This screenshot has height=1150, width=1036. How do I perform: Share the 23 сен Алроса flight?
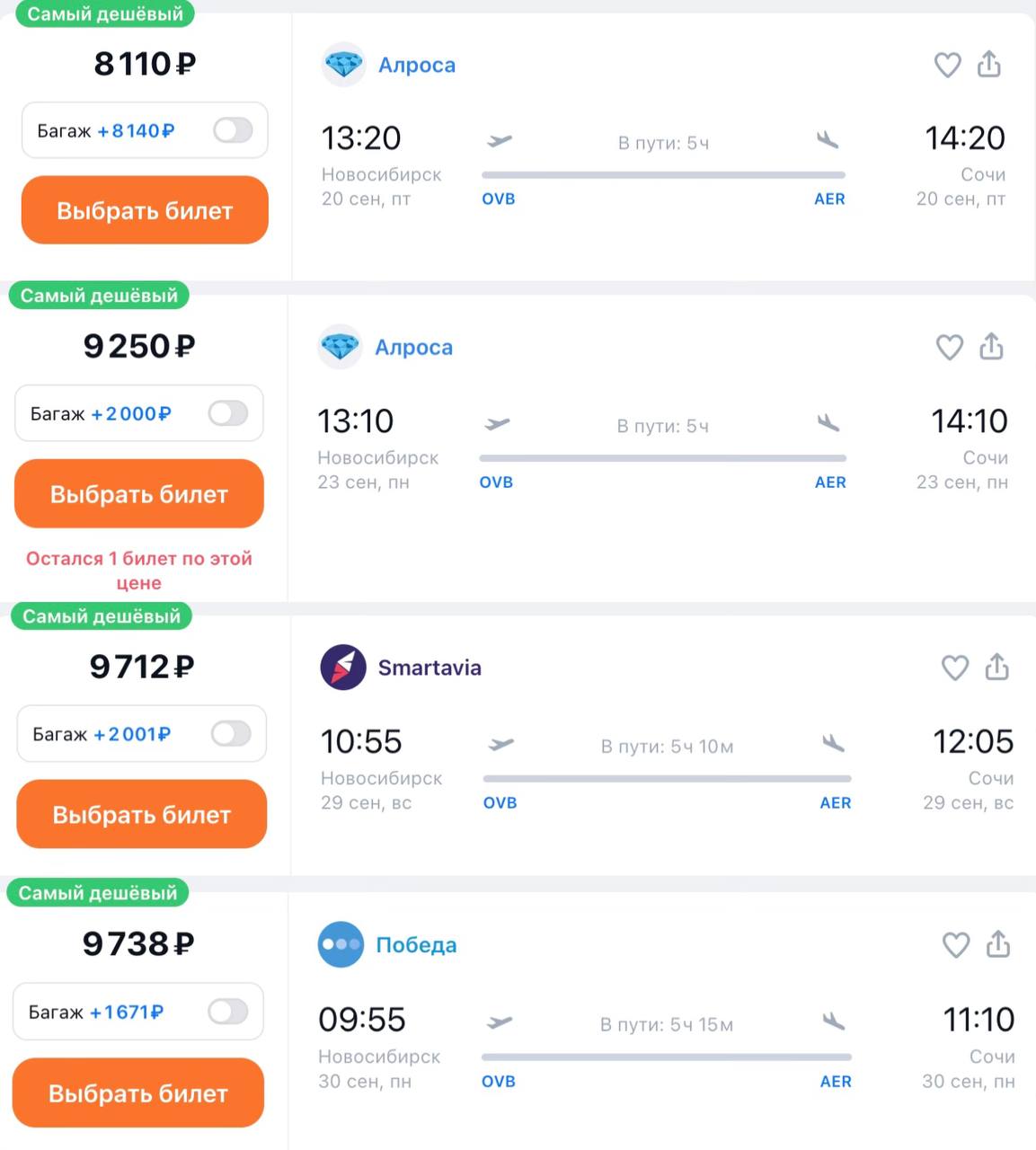(991, 346)
